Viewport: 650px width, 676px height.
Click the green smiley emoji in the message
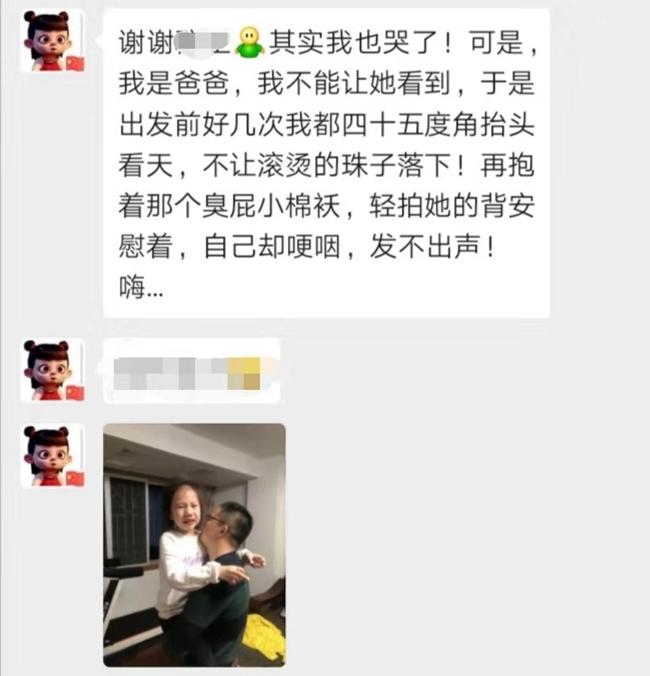tap(250, 43)
